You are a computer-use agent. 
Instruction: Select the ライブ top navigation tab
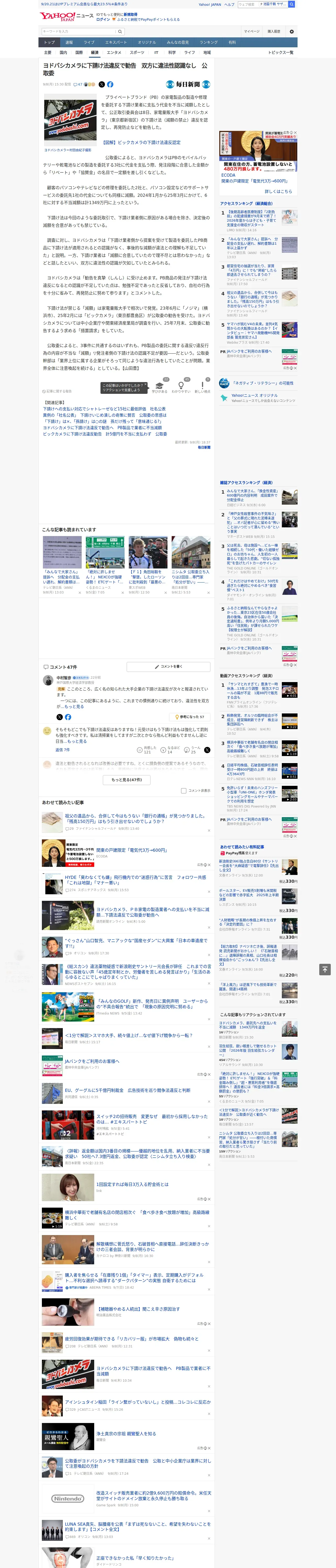89,43
